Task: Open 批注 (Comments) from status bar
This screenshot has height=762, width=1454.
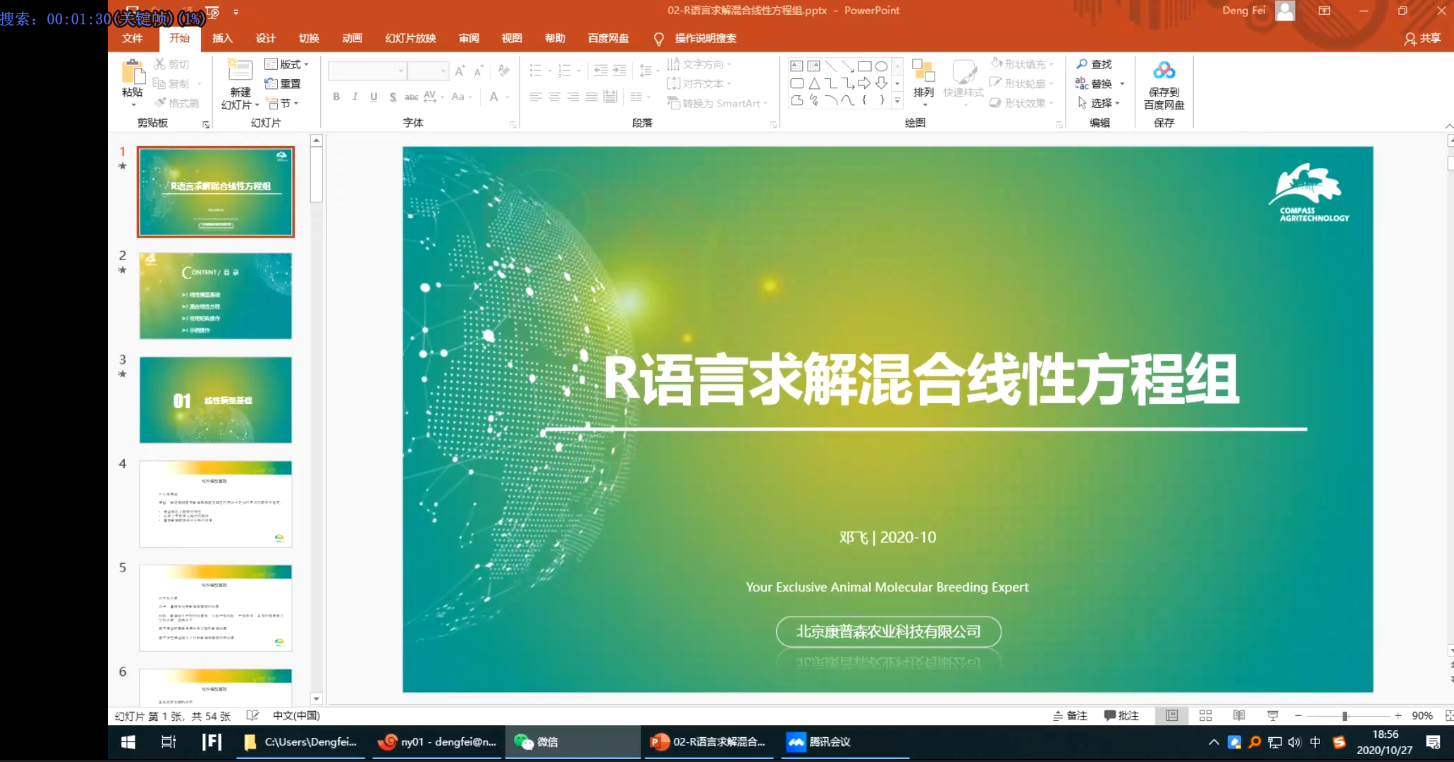Action: tap(1122, 715)
